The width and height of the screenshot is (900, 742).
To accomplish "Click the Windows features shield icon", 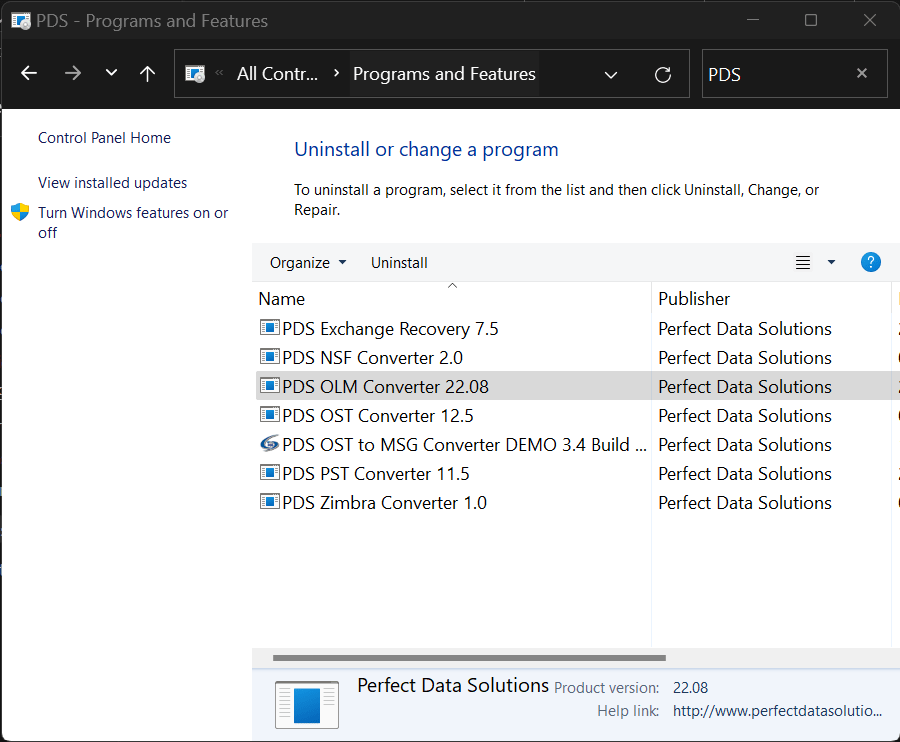I will pyautogui.click(x=20, y=212).
